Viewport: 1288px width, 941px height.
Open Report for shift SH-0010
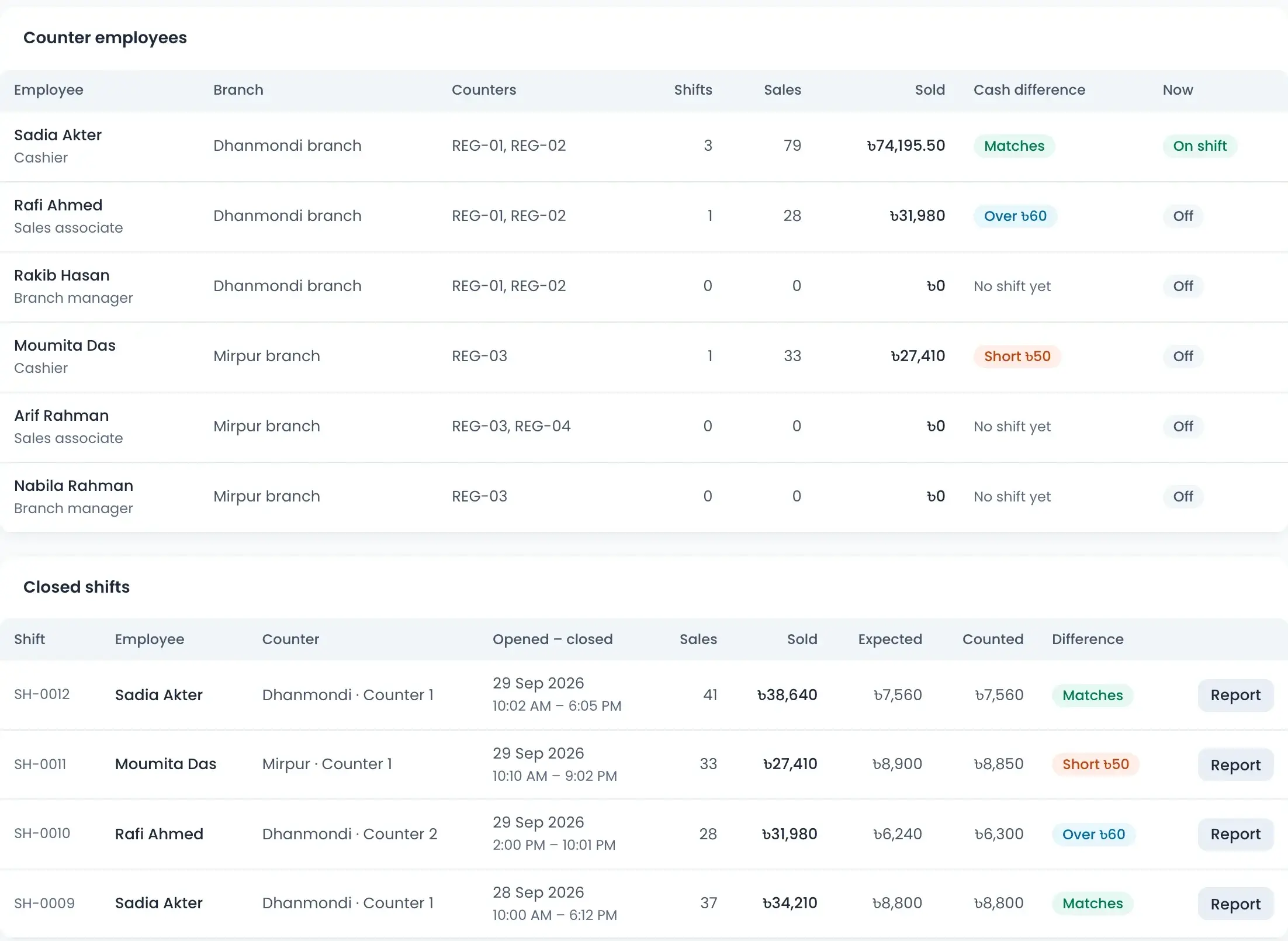pos(1235,834)
